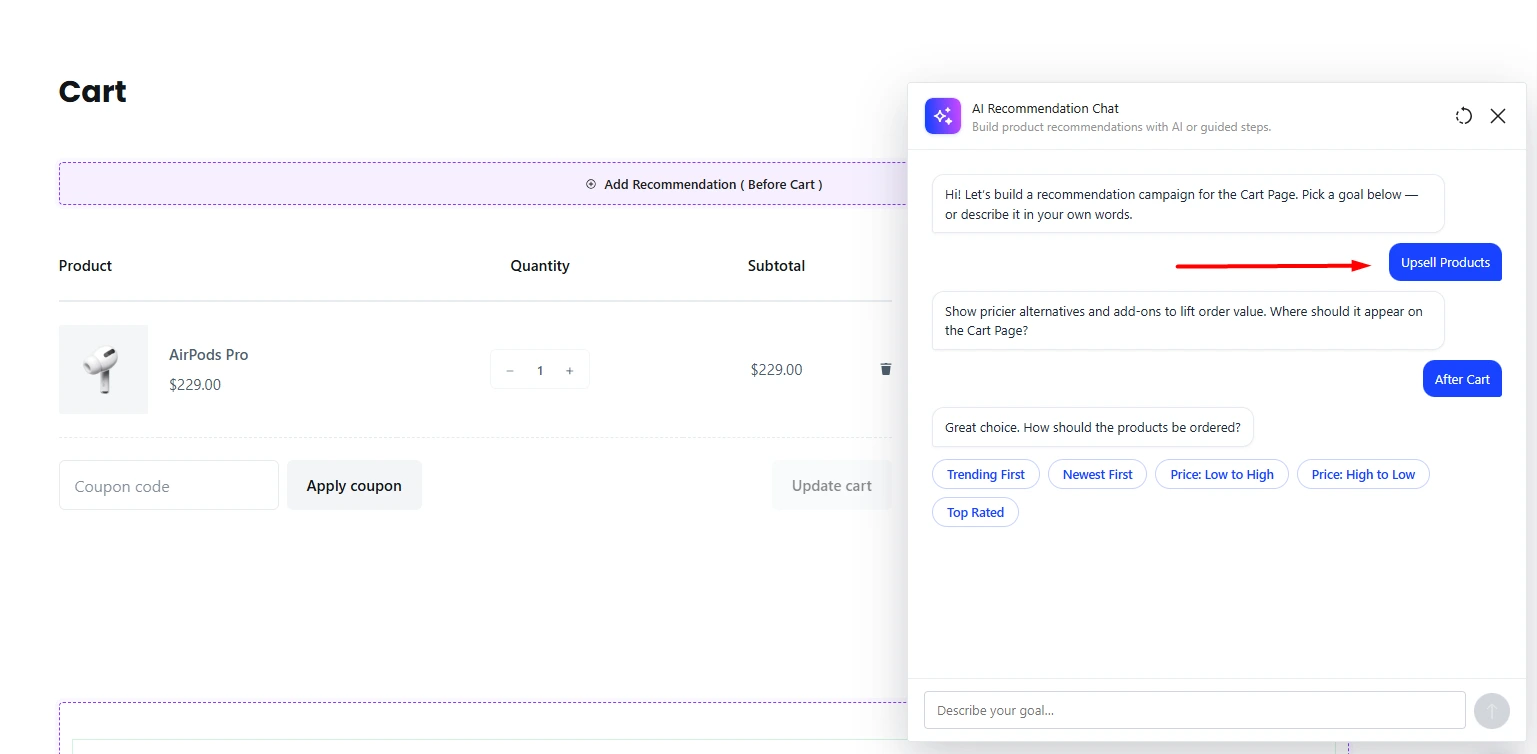
Task: Click the 'Build product recommendations' subtitle text
Action: click(1121, 127)
